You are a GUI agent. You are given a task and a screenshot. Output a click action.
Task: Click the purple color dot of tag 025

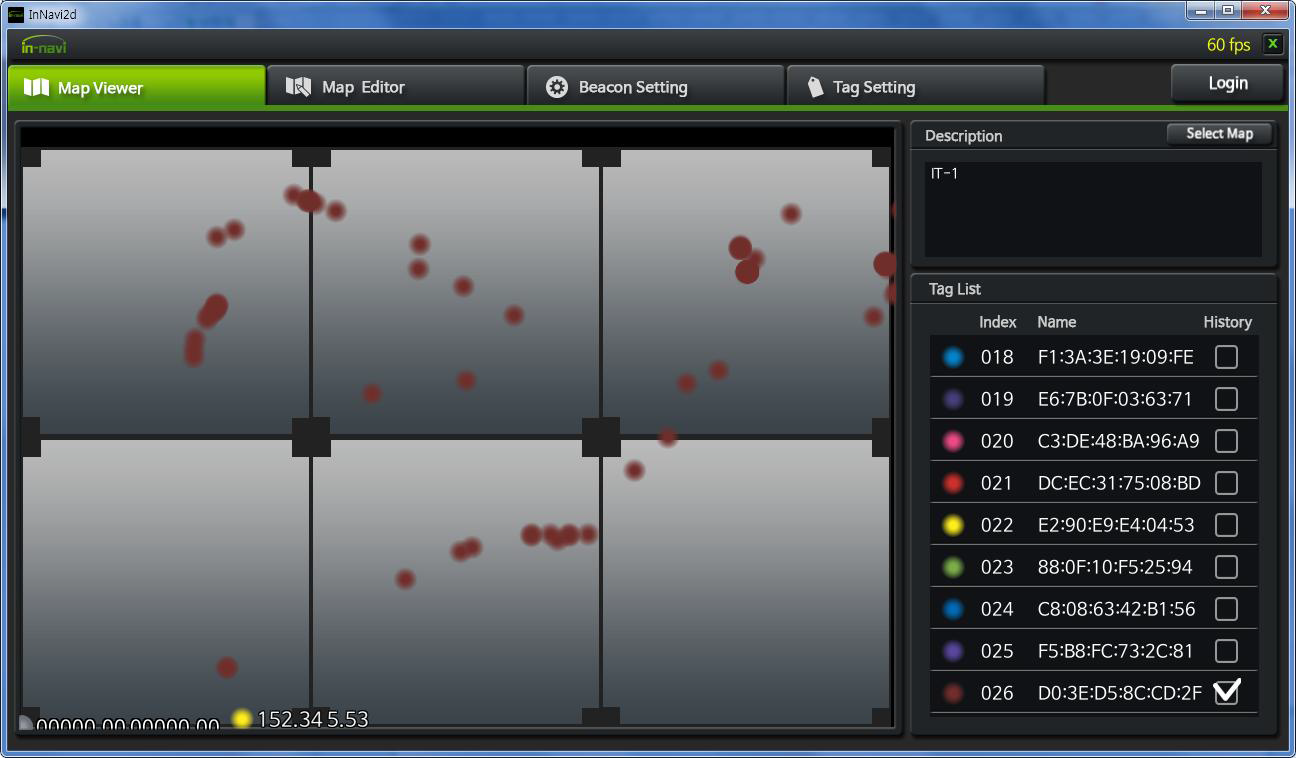pyautogui.click(x=953, y=651)
